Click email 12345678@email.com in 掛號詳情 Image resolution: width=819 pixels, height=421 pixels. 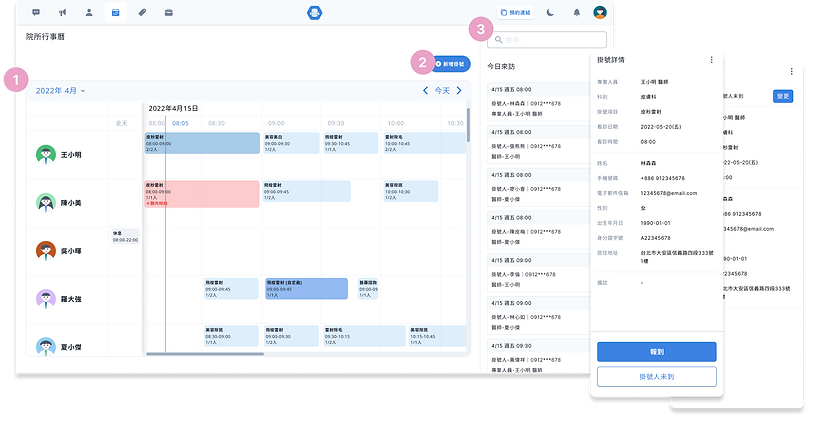coord(669,193)
